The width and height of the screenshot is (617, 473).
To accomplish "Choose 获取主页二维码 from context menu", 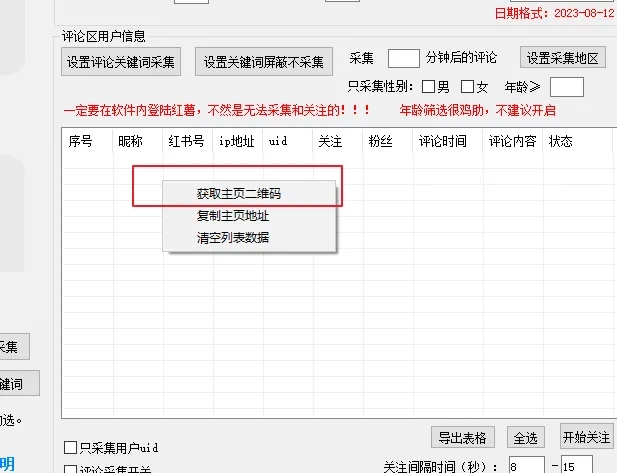I will click(249, 194).
